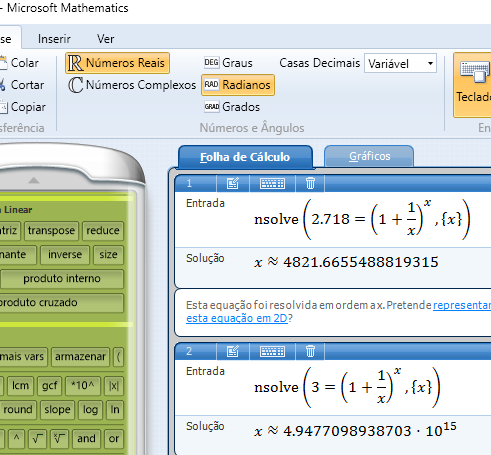Viewport: 491px width, 455px height.
Task: Click the open parenthesis key
Action: [x=118, y=357]
